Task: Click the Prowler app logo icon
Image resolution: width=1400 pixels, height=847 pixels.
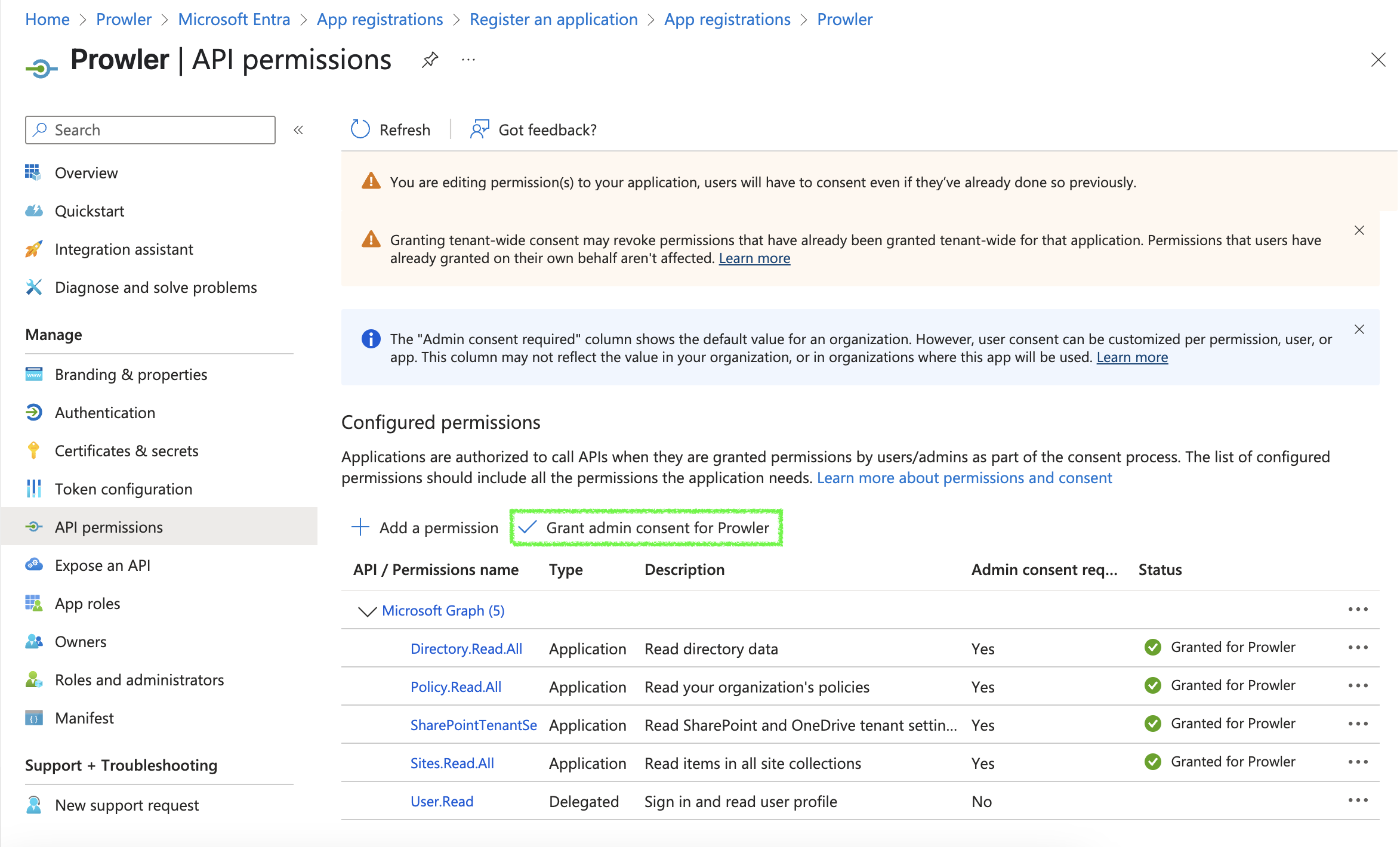Action: click(x=41, y=68)
